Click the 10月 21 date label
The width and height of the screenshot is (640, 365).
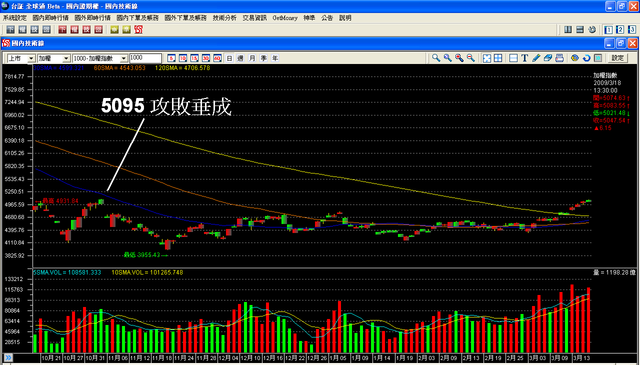(51, 358)
